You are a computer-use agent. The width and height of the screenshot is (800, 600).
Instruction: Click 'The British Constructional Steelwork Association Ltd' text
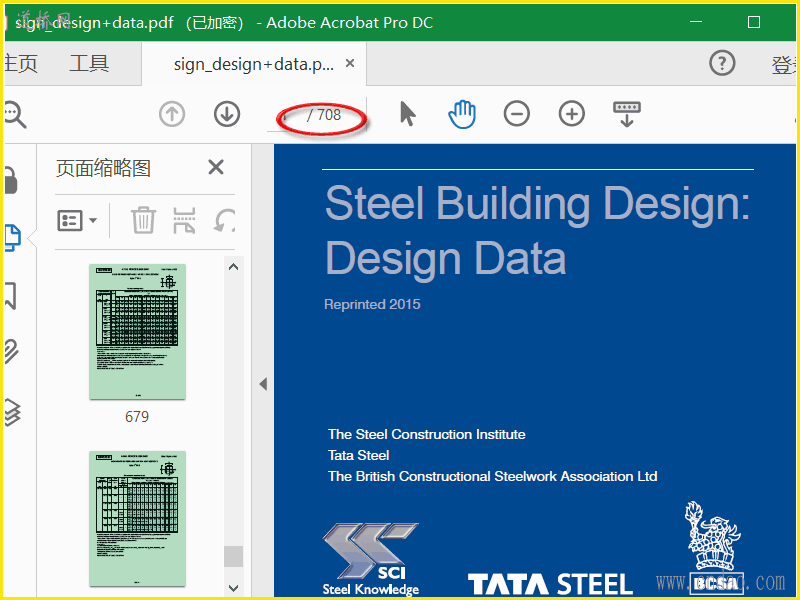pos(492,476)
